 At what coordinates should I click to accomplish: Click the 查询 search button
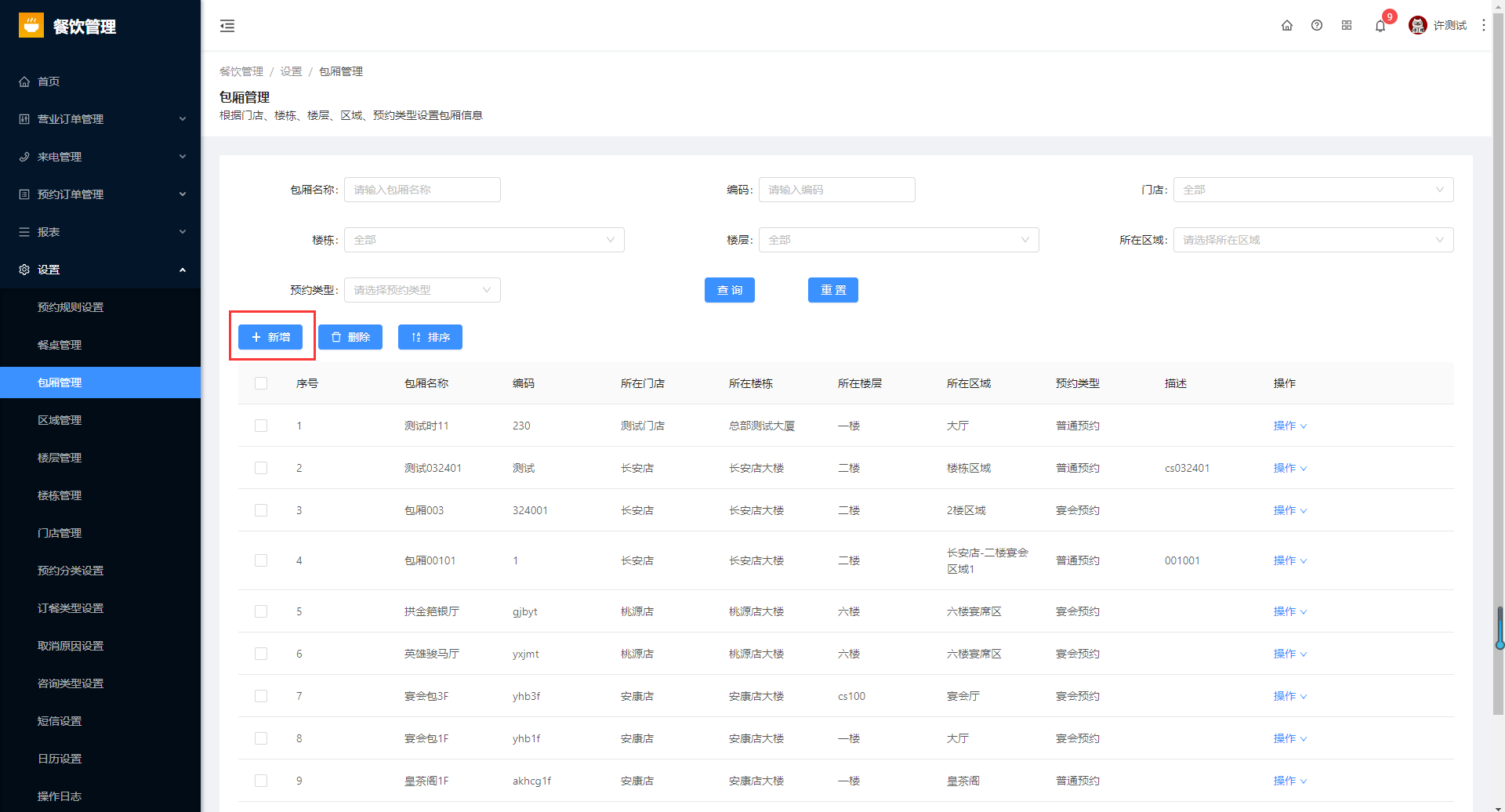pos(730,290)
